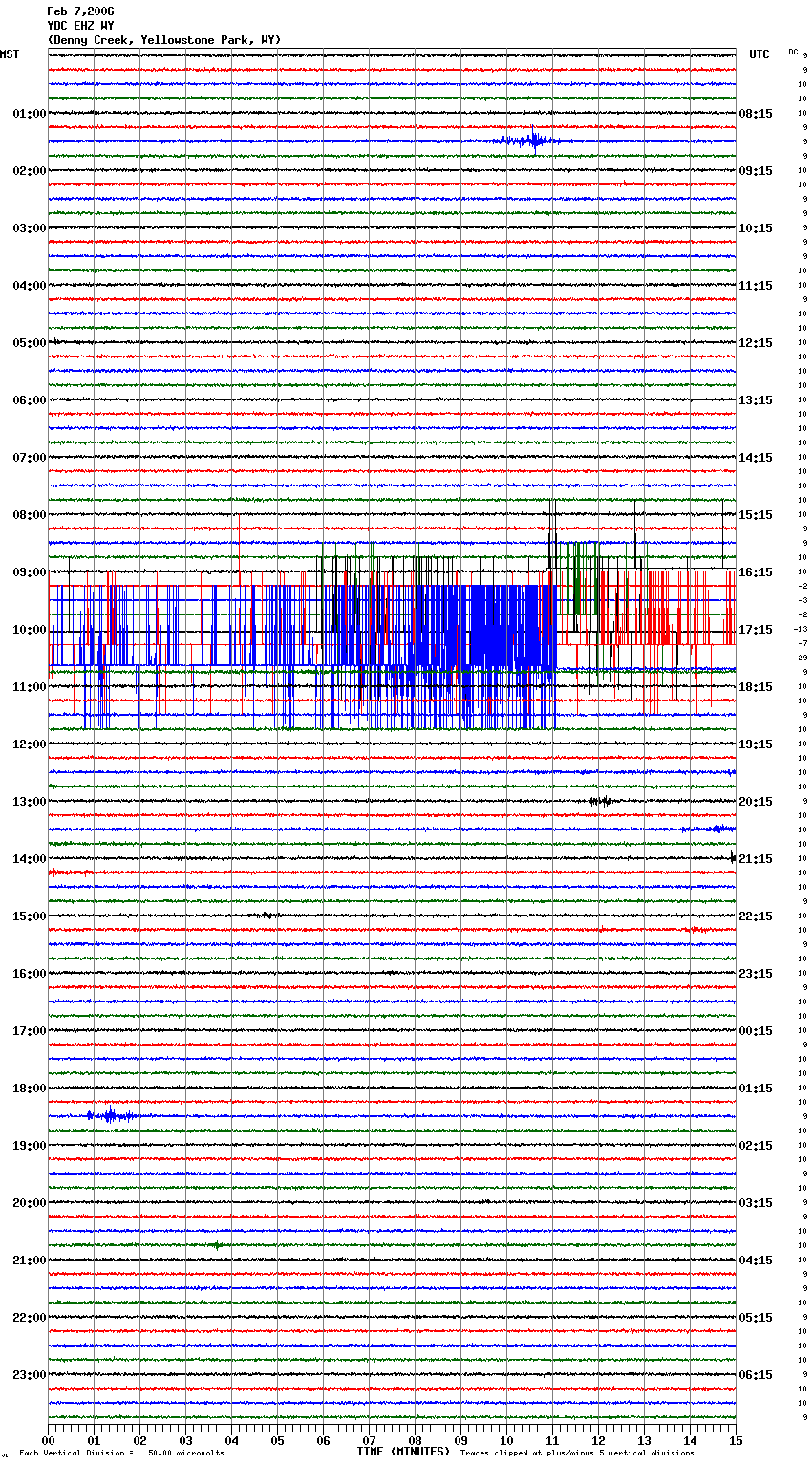Click minute 03 on the time axis
This screenshot has height=1466, width=812.
point(186,1440)
